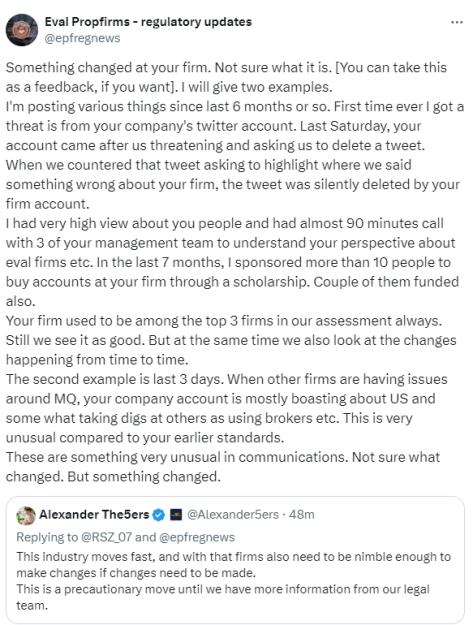Click the 48m timestamp on quoted tweet
Viewport: 473px width, 625px height.
click(302, 515)
